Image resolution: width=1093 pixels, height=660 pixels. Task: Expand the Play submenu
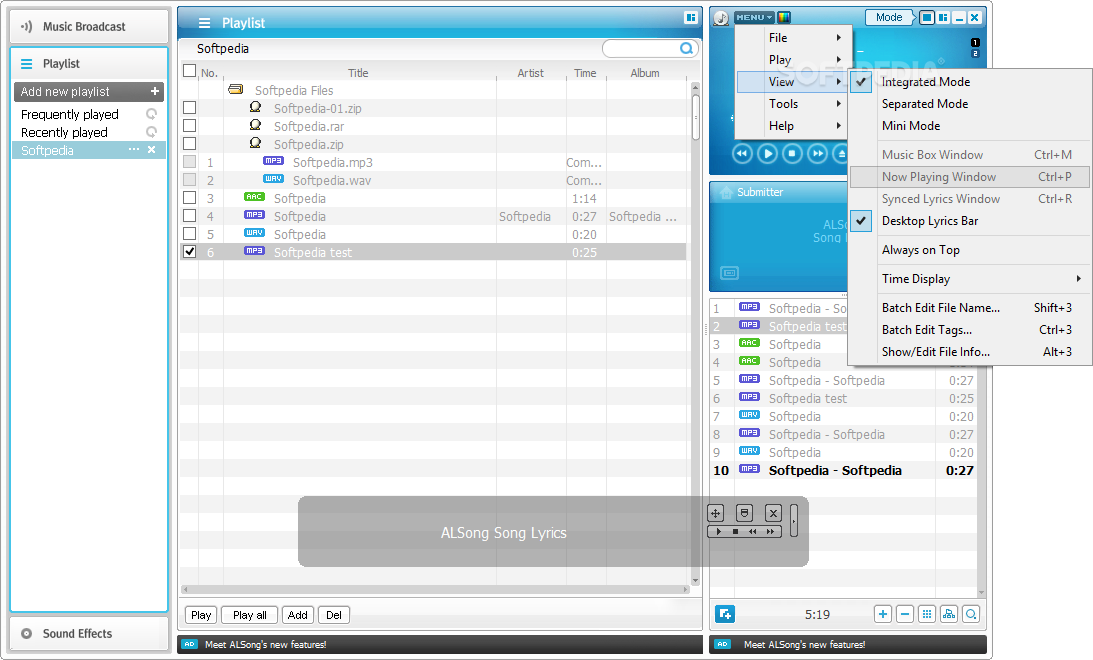click(x=792, y=60)
